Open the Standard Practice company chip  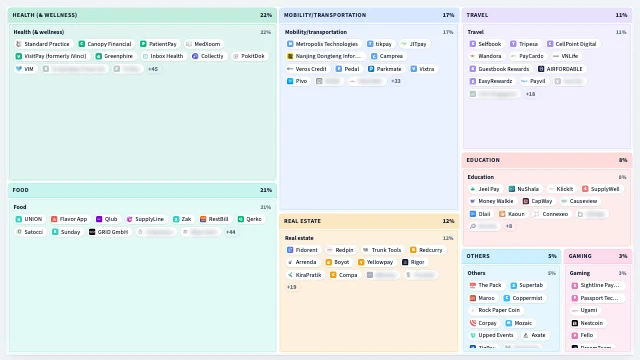42,44
